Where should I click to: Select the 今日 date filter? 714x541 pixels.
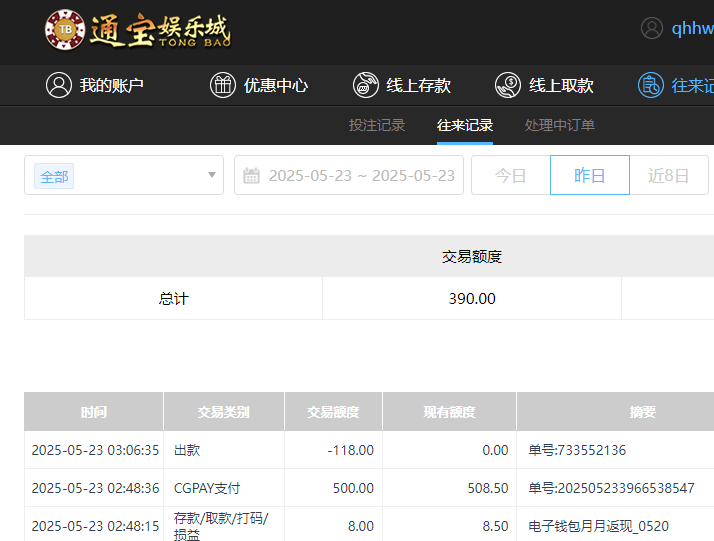click(511, 176)
